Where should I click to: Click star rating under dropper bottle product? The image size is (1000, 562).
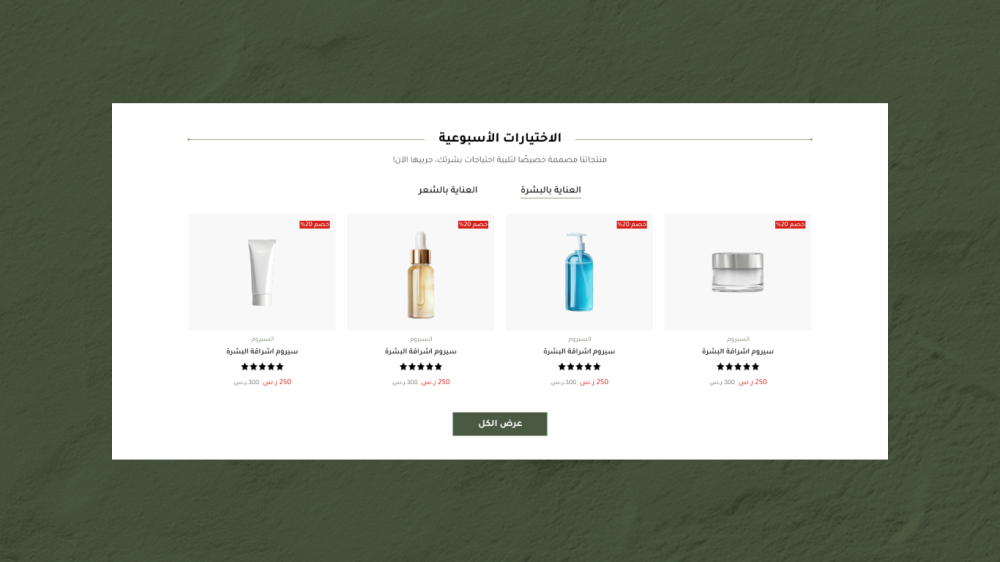[x=420, y=367]
